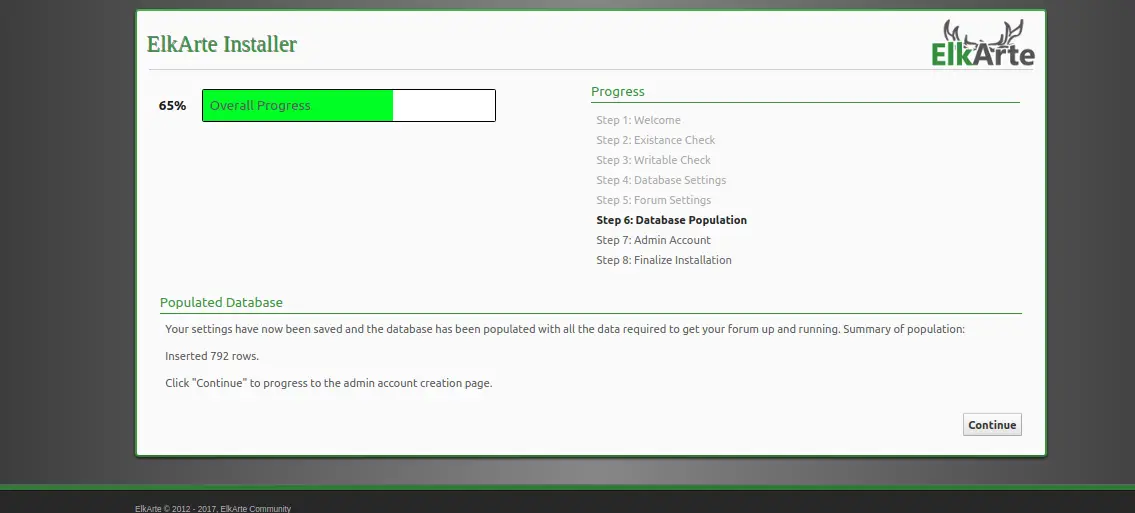This screenshot has height=513, width=1135.
Task: Click the ElkArte logo image
Action: (x=983, y=43)
